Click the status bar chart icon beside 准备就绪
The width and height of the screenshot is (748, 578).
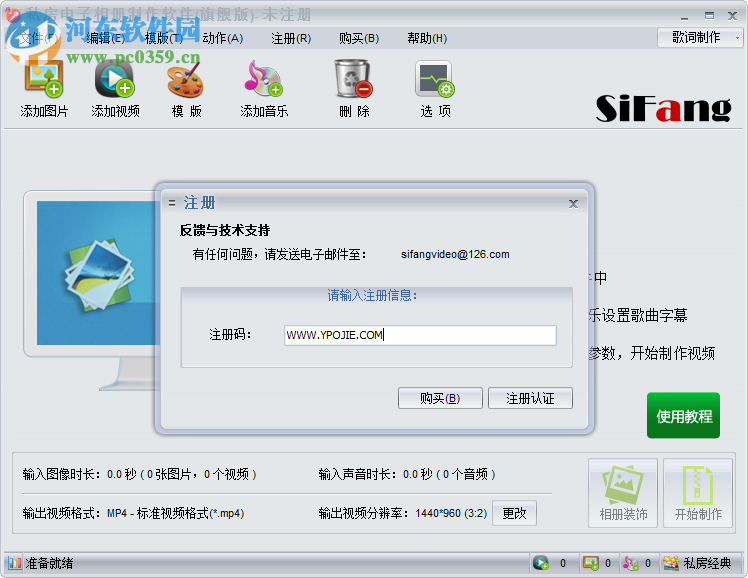15,563
